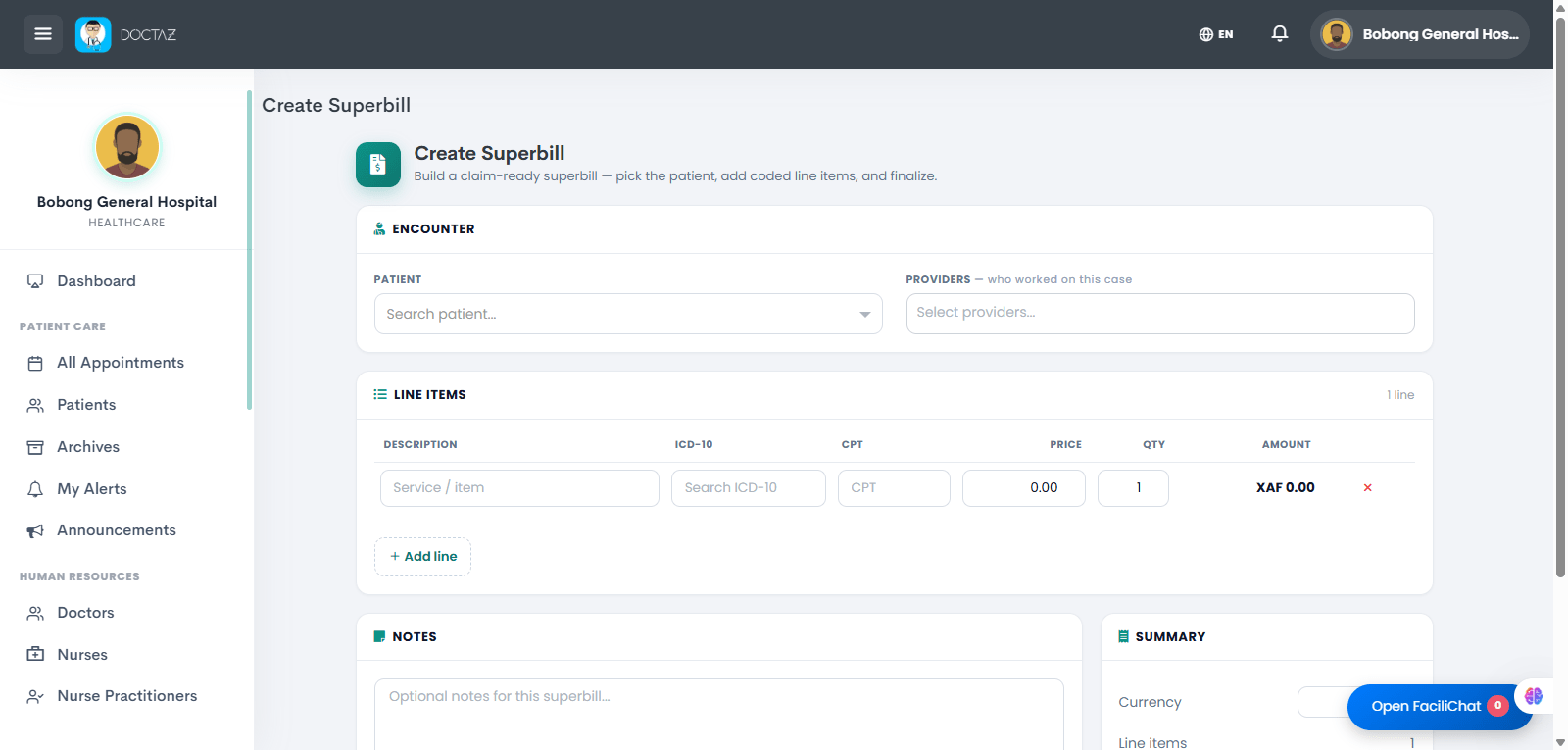Open Doctors in Human Resources

pyautogui.click(x=85, y=613)
